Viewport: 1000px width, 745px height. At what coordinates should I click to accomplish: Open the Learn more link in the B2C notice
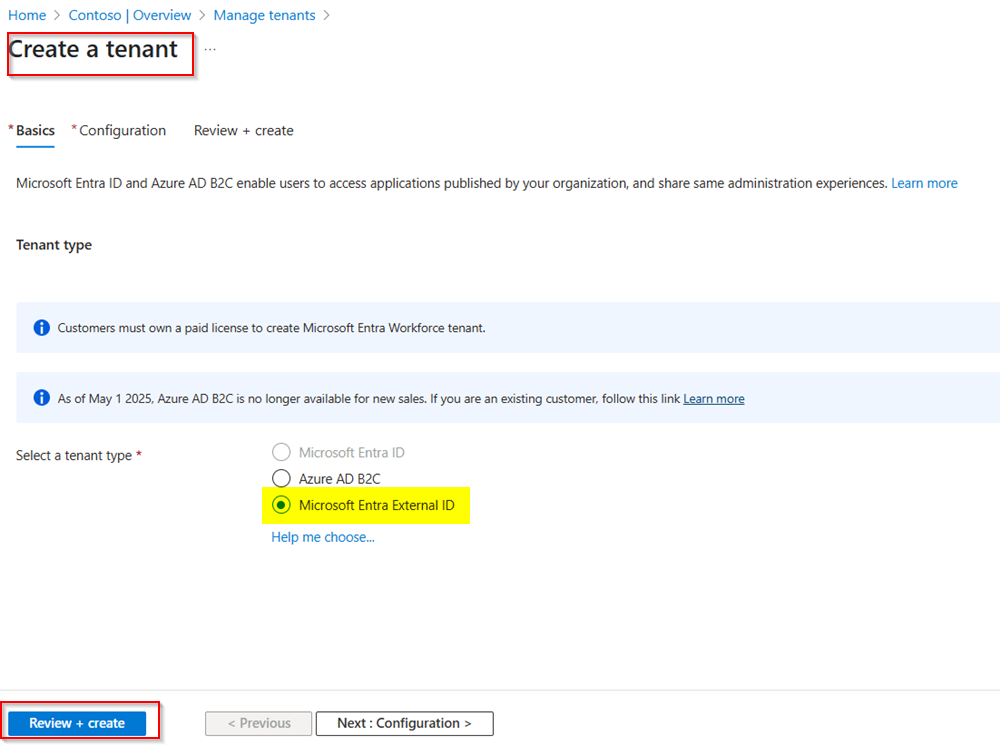pyautogui.click(x=713, y=398)
